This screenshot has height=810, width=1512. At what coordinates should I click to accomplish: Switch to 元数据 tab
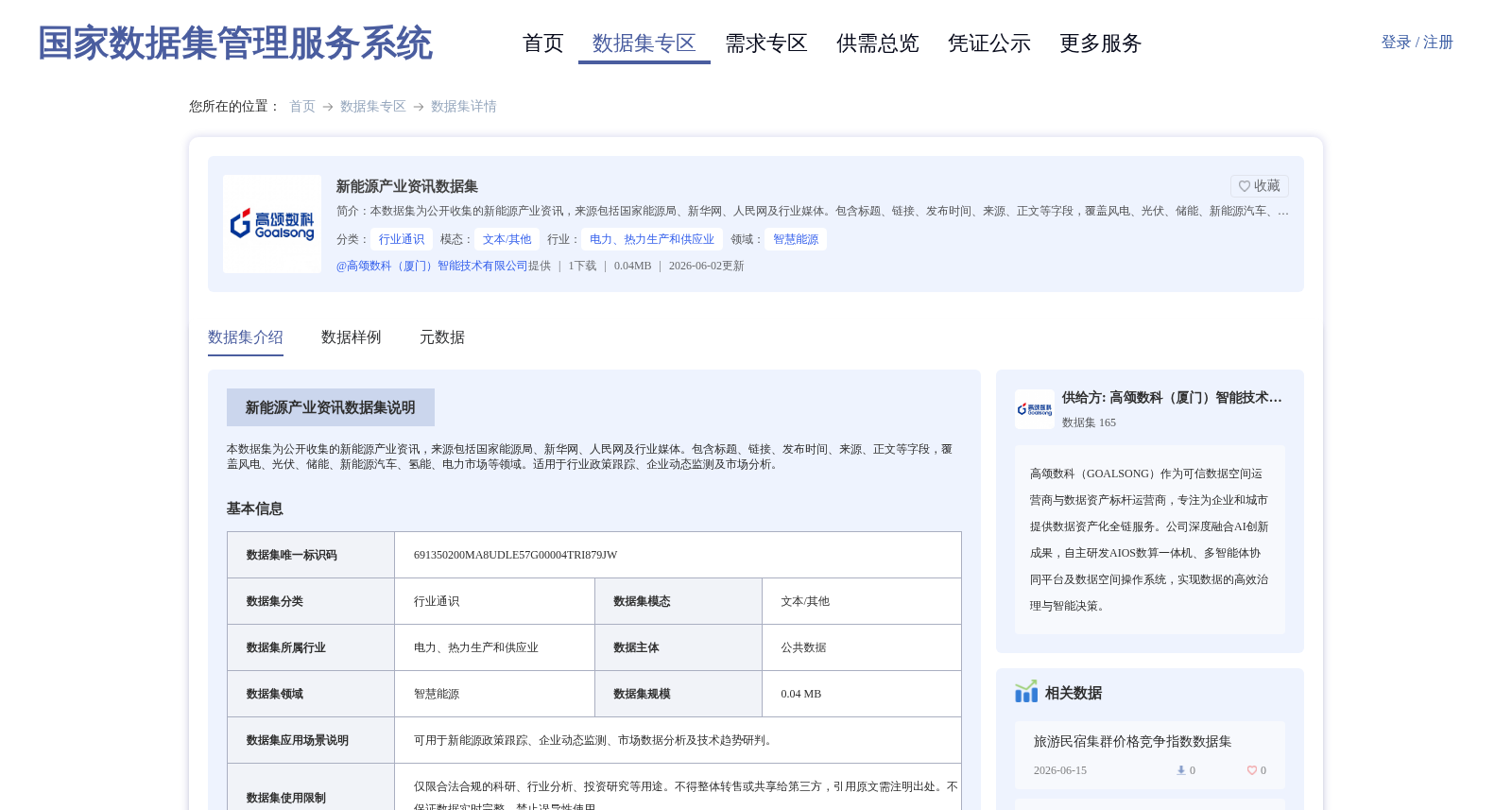point(442,337)
